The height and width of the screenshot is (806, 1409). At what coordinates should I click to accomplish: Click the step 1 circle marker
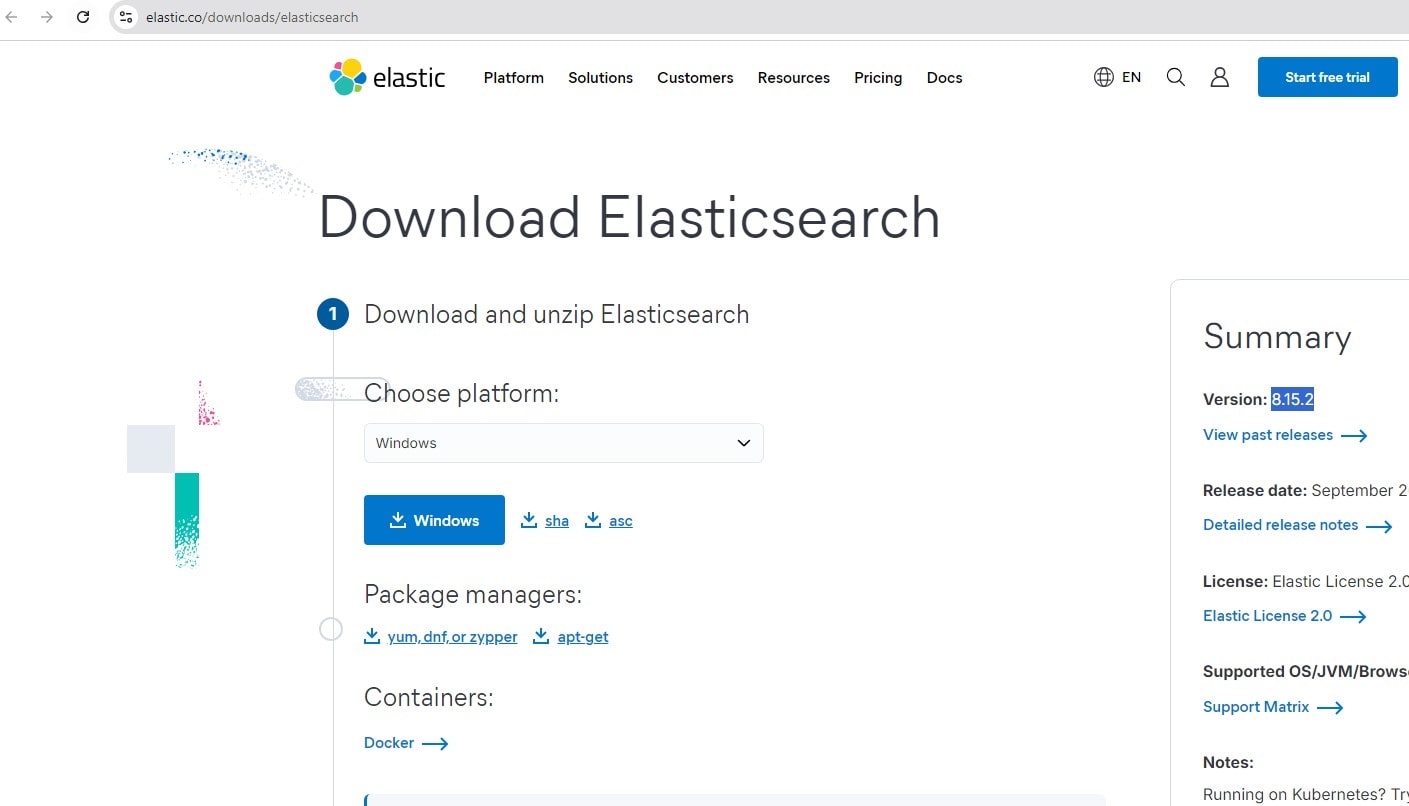tap(332, 315)
